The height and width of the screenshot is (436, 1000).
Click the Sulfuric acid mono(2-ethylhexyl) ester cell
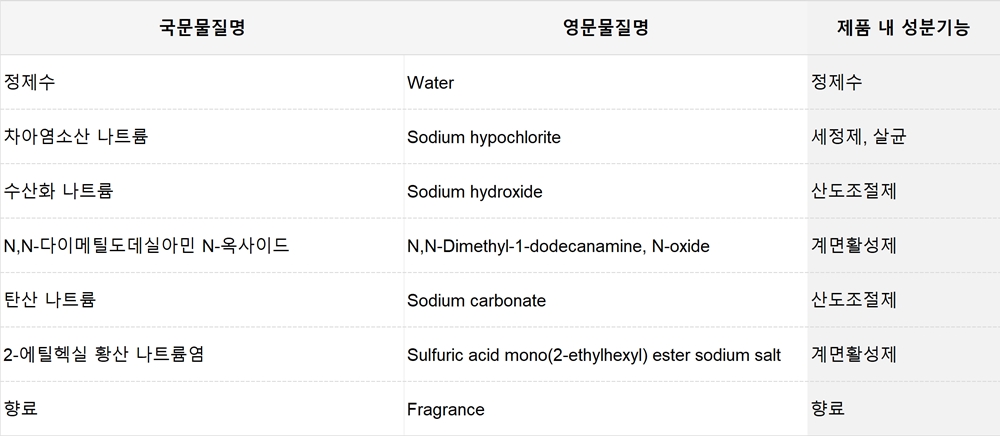tap(606, 354)
